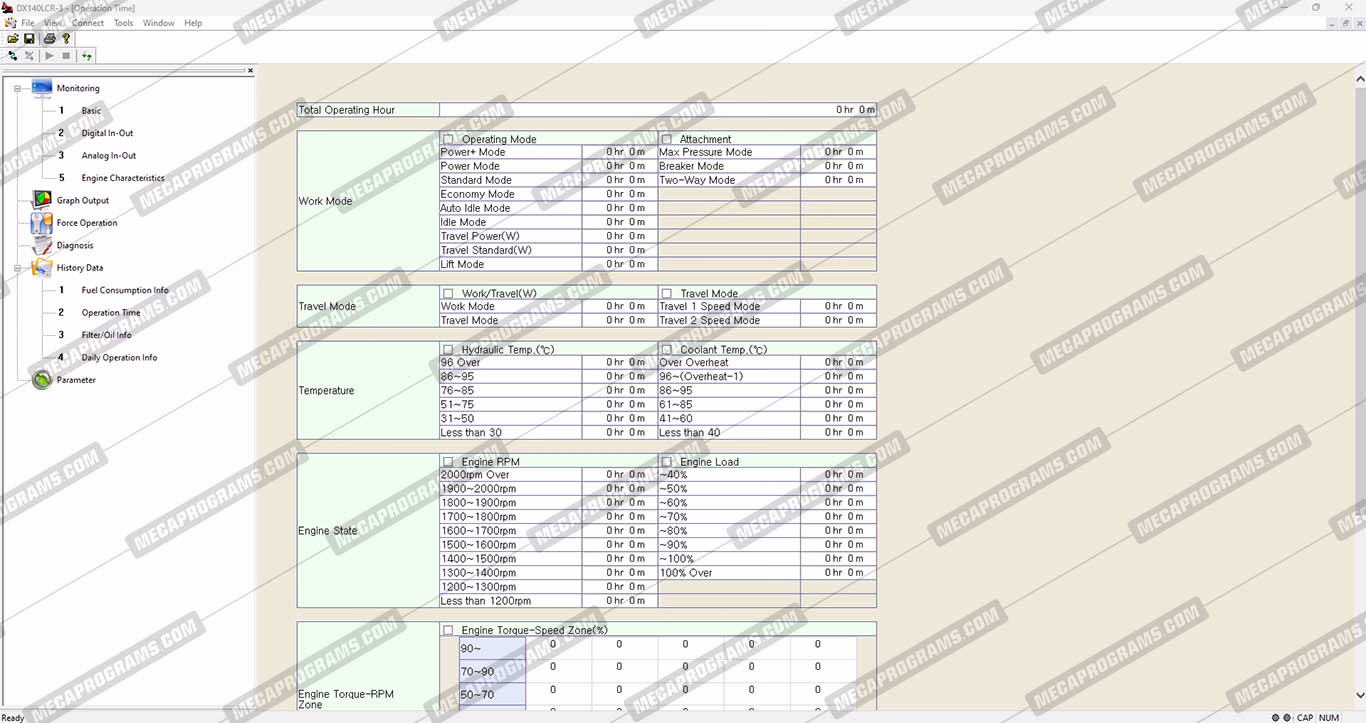The image size is (1366, 723).
Task: Collapse the History Data tree node
Action: coord(17,268)
